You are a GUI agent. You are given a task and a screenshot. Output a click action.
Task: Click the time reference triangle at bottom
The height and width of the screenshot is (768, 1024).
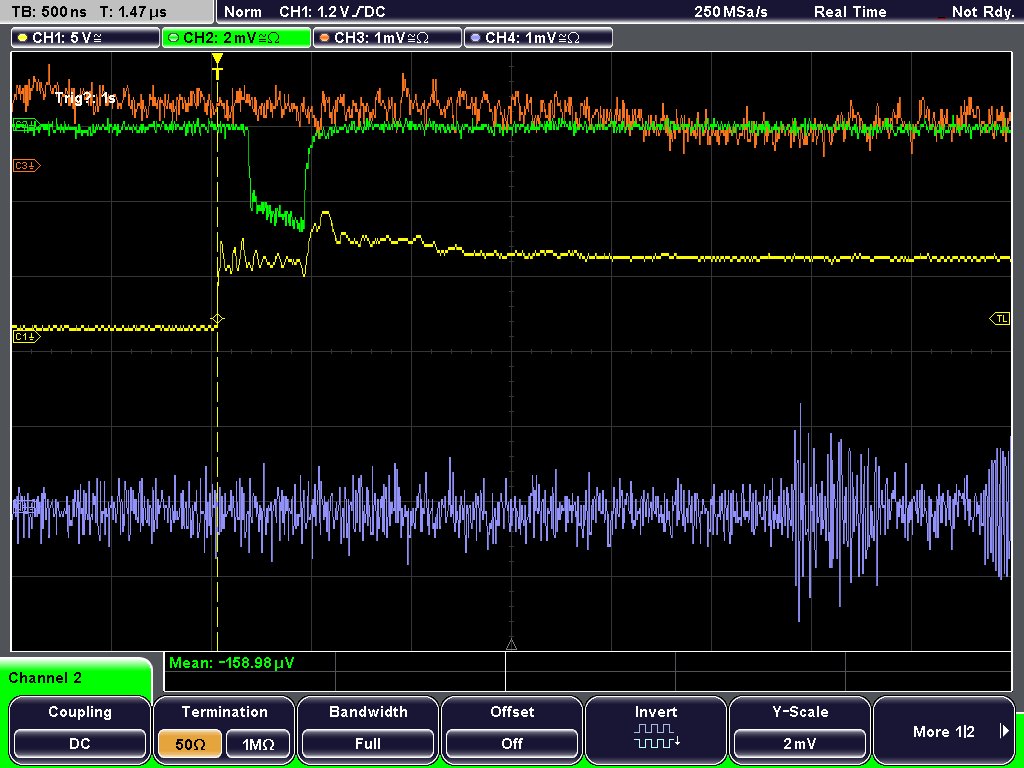tap(511, 645)
